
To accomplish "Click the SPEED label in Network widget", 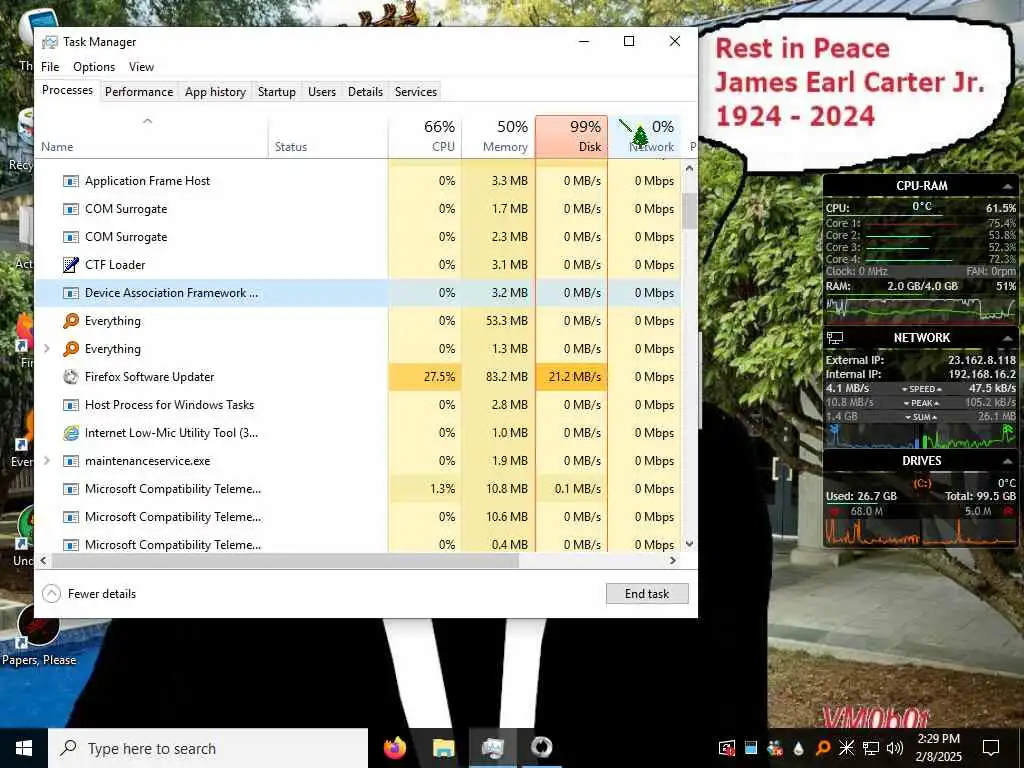I will (x=921, y=389).
